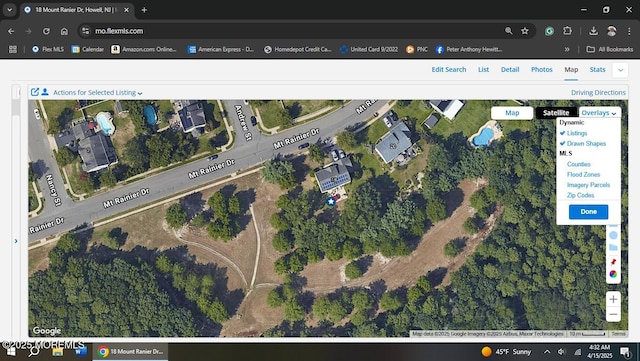Enable the Imagery Parcels overlay
This screenshot has width=640, height=361.
[x=588, y=185]
